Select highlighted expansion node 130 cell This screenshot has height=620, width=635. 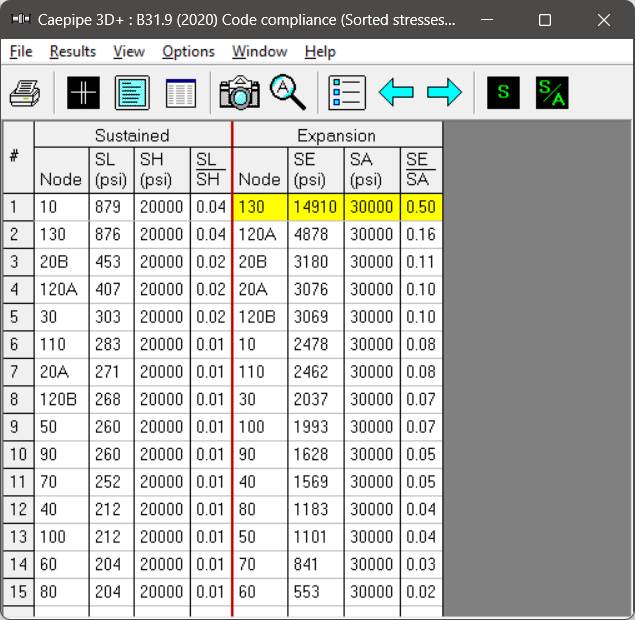click(x=260, y=207)
